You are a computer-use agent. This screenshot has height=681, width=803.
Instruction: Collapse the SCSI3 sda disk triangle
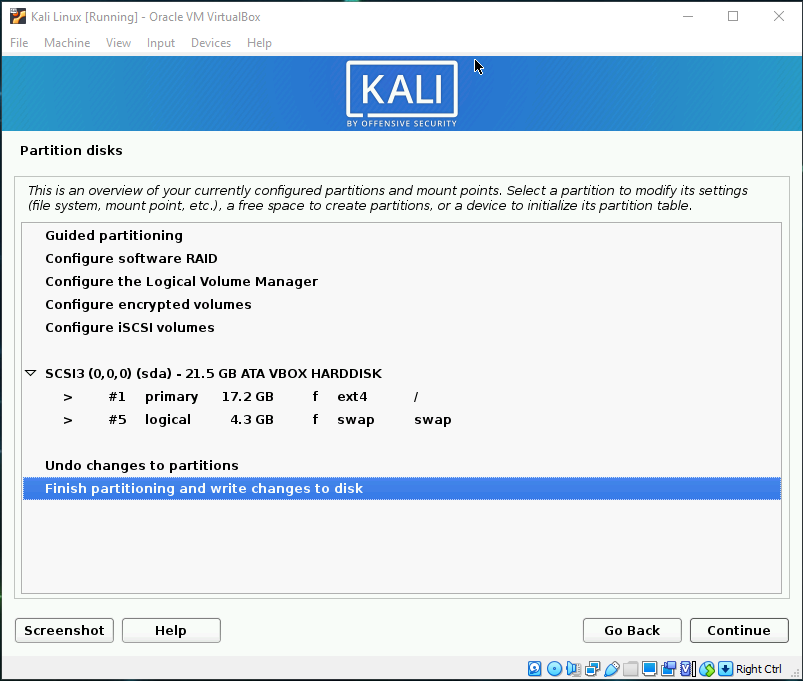(x=31, y=374)
